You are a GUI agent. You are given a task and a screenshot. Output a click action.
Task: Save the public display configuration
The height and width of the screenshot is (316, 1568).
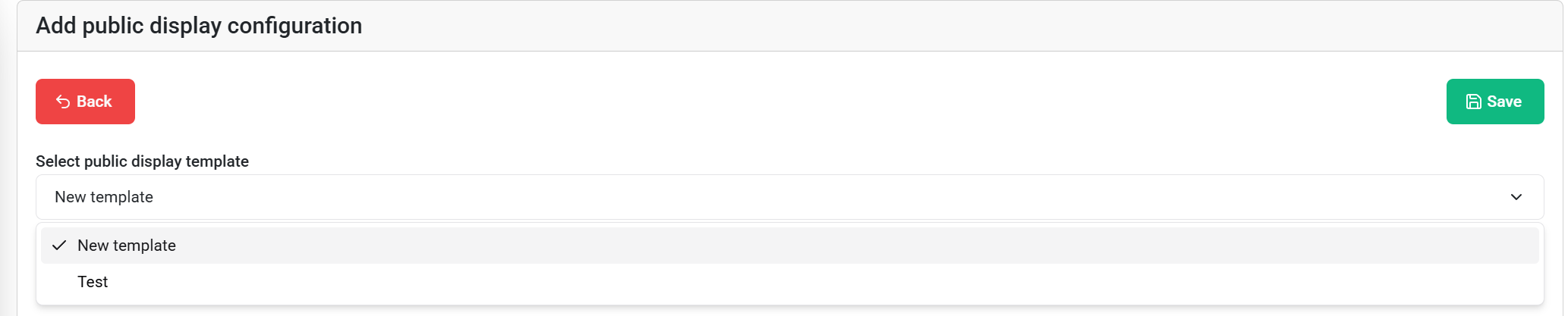[1494, 102]
